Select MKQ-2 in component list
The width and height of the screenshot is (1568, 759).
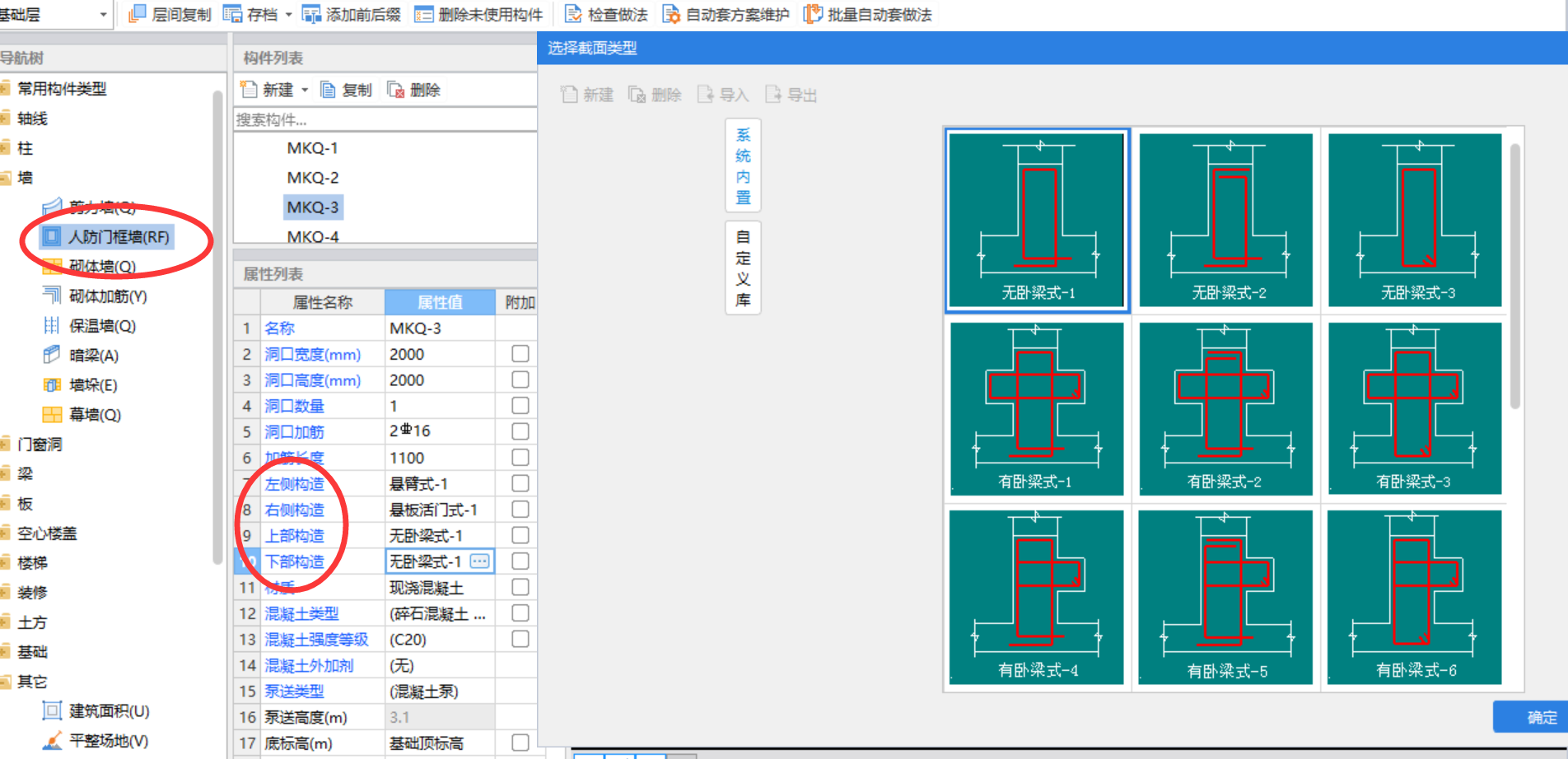coord(312,178)
